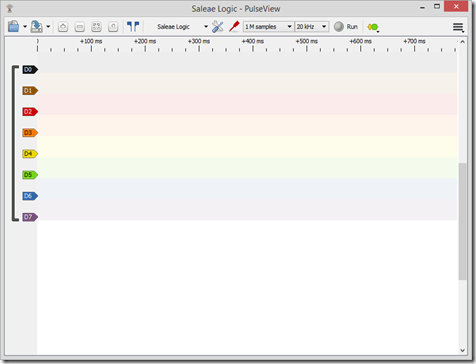Open the hamburger main menu
The width and height of the screenshot is (476, 364).
click(458, 27)
